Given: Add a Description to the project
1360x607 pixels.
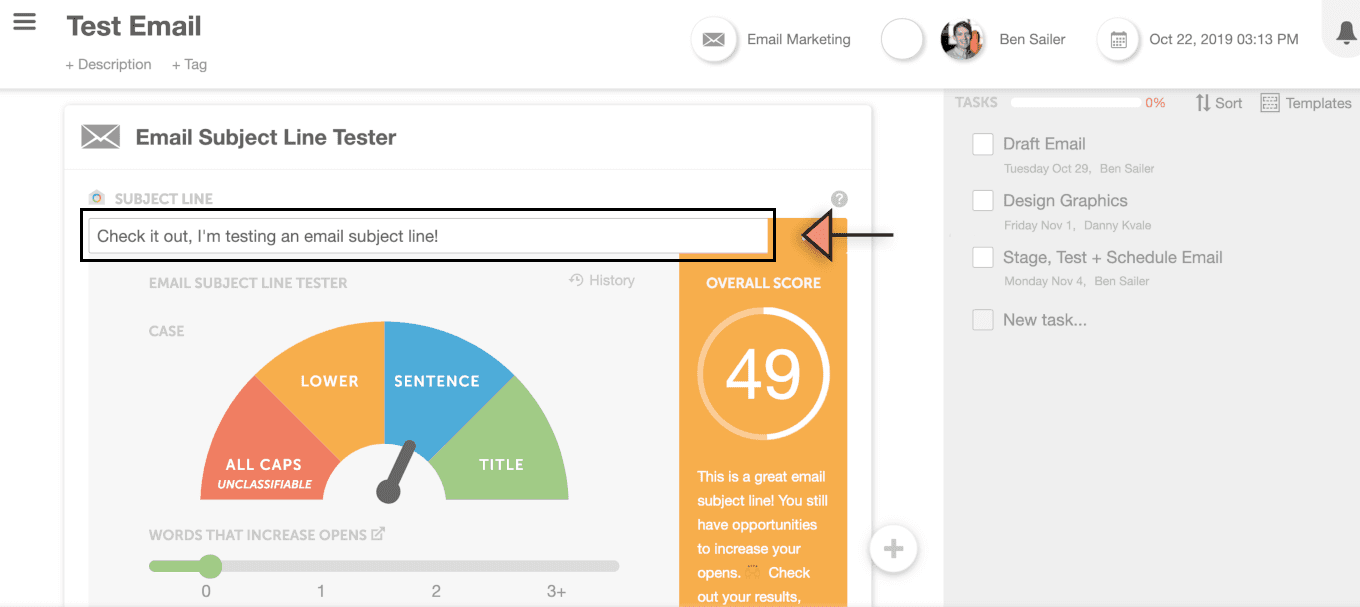Looking at the screenshot, I should pyautogui.click(x=109, y=64).
